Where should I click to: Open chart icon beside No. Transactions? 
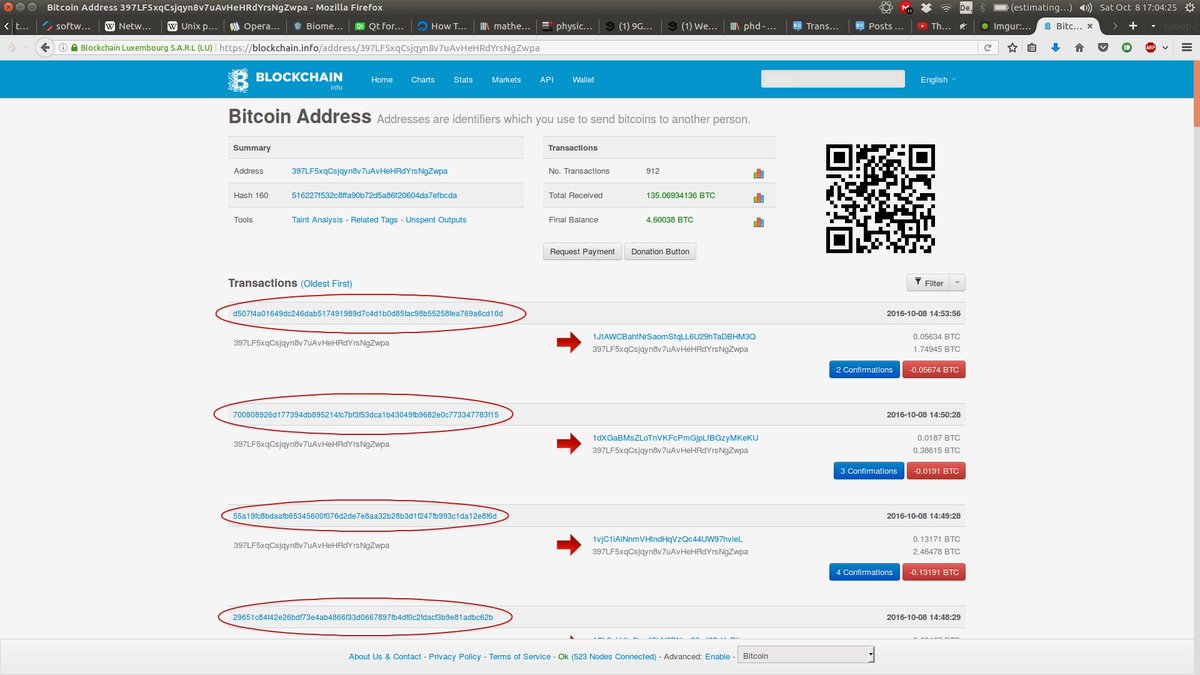coord(759,173)
